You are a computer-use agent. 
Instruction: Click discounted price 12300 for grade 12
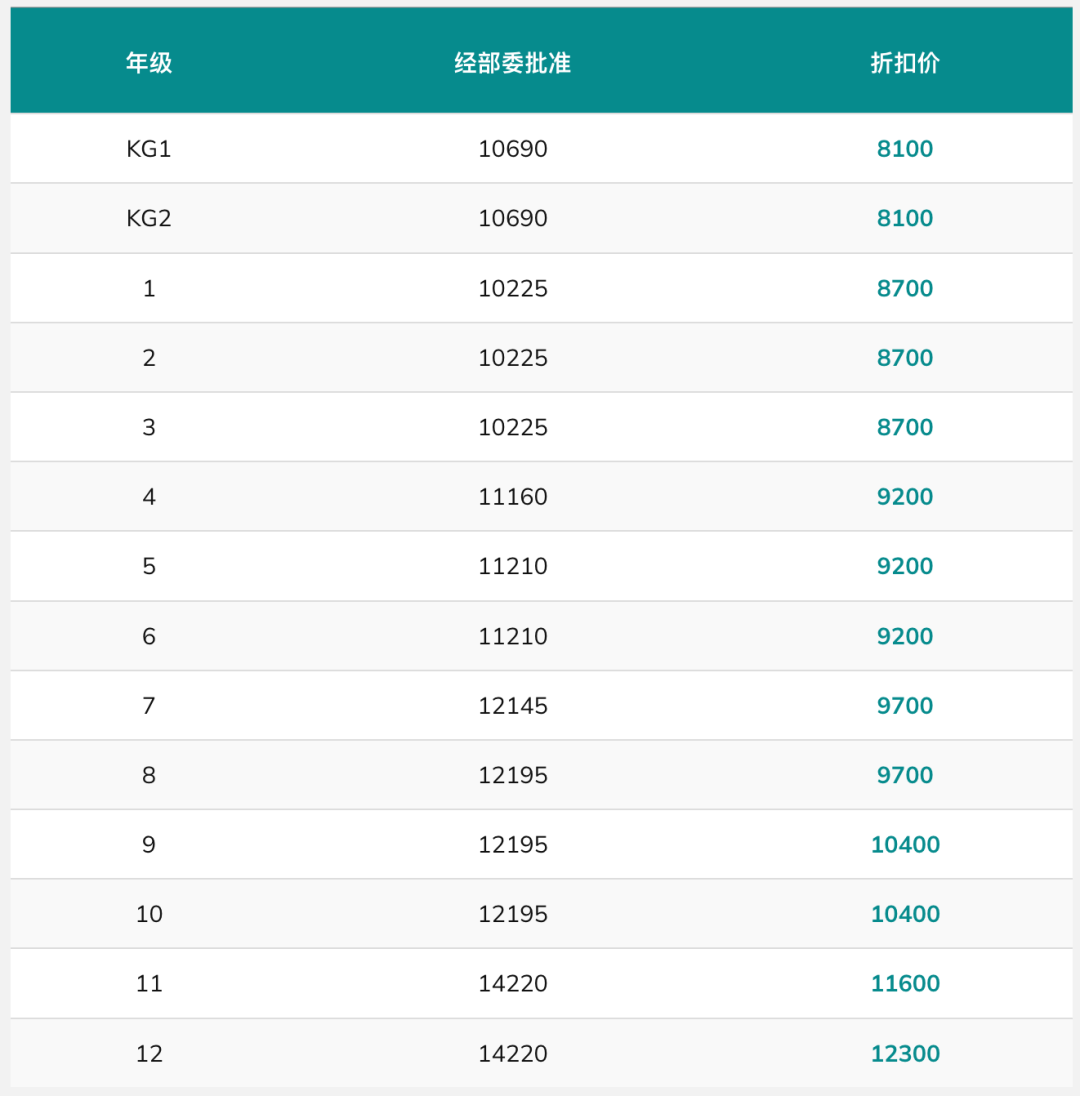[x=905, y=1053]
